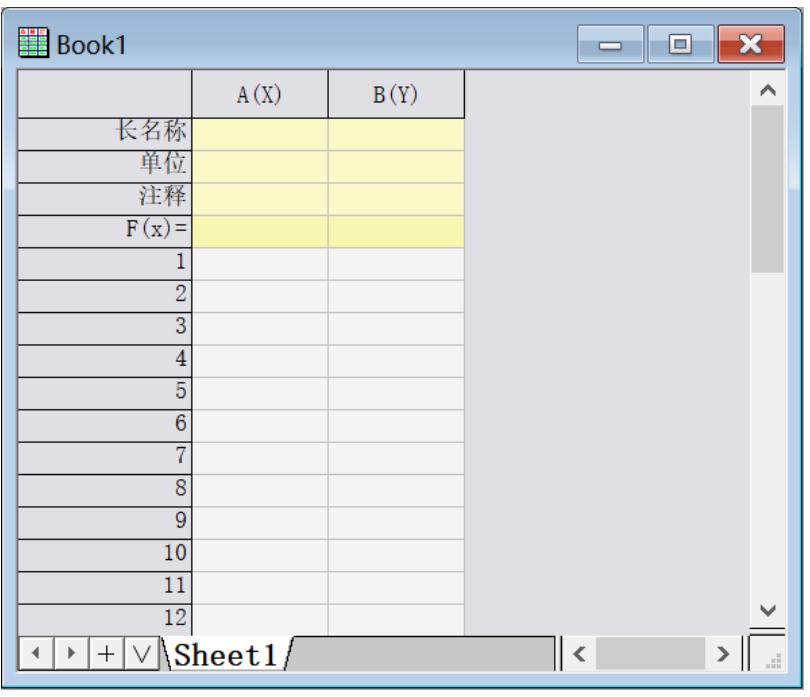This screenshot has height=697, width=810.
Task: Close the Book1 window
Action: click(751, 44)
